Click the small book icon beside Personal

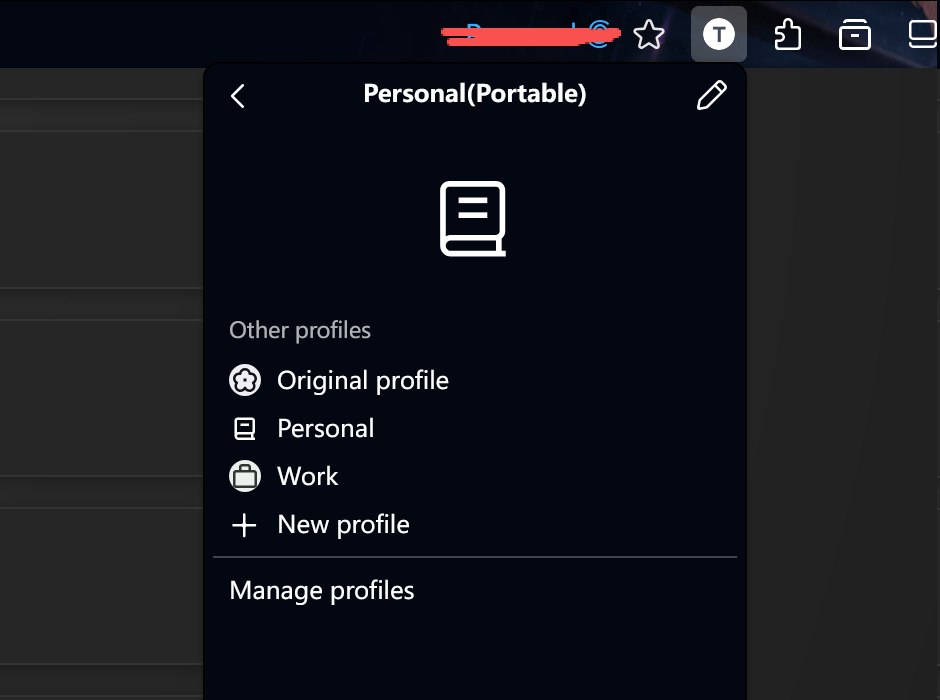pyautogui.click(x=245, y=429)
